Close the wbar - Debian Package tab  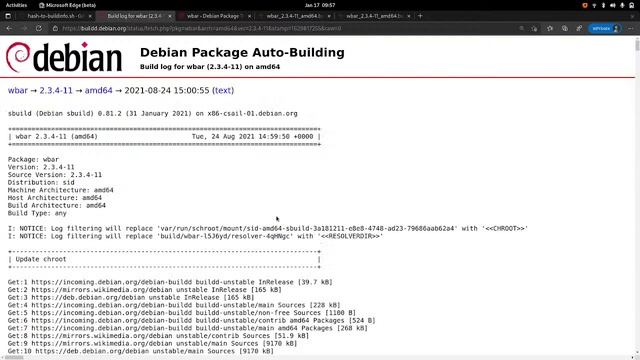pos(249,16)
